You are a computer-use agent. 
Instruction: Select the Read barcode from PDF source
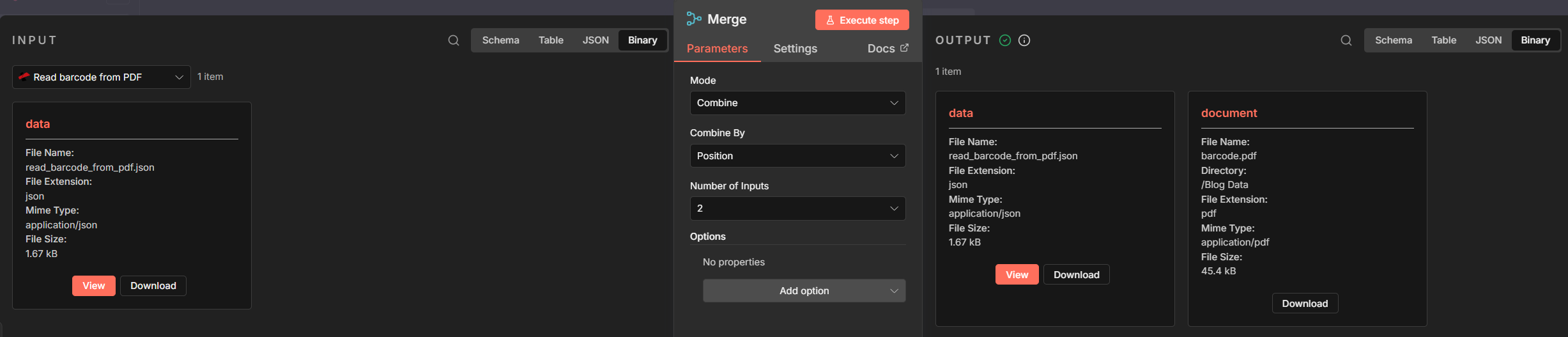[102, 77]
